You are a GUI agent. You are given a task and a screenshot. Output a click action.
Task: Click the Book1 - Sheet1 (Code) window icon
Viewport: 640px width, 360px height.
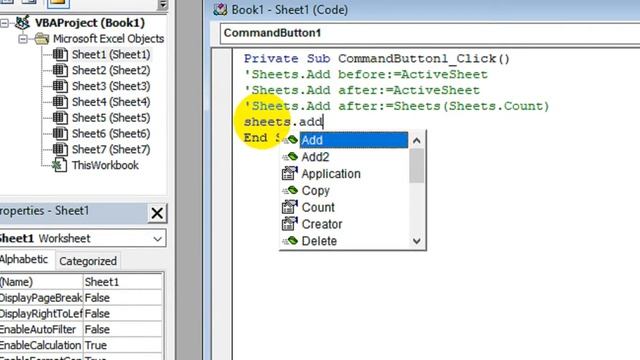(x=220, y=10)
